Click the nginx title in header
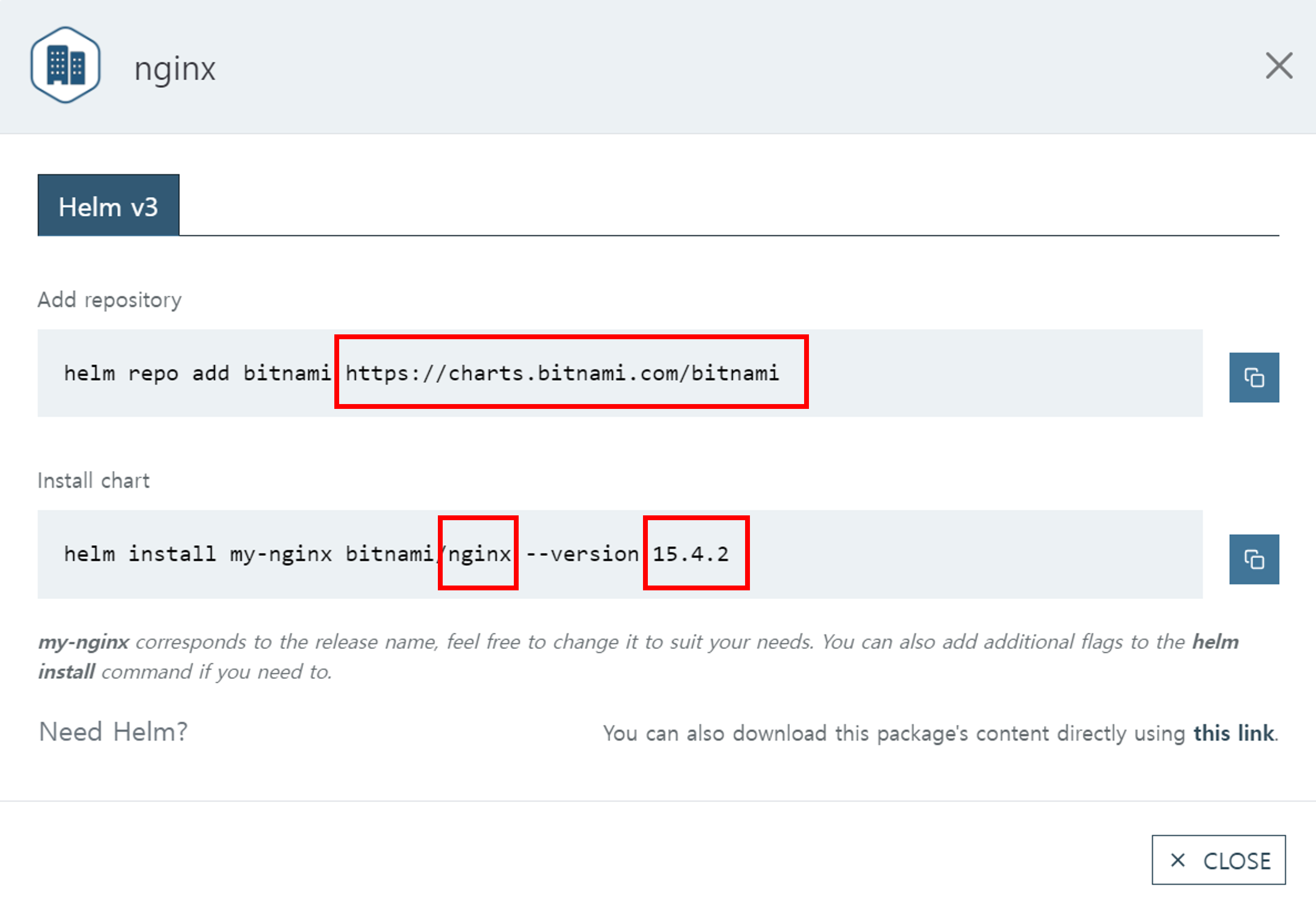 (175, 69)
